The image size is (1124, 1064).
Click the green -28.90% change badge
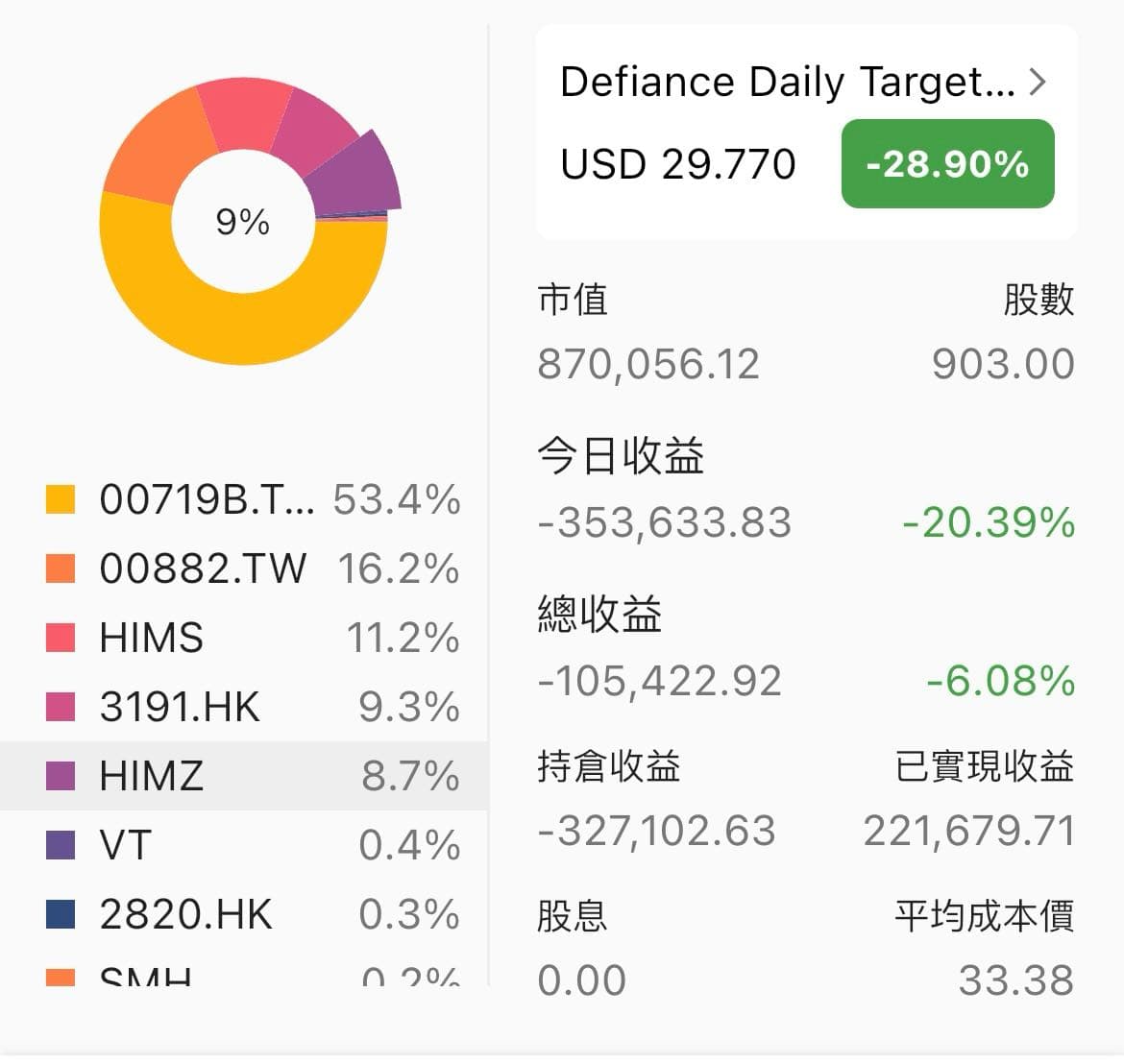pyautogui.click(x=947, y=164)
